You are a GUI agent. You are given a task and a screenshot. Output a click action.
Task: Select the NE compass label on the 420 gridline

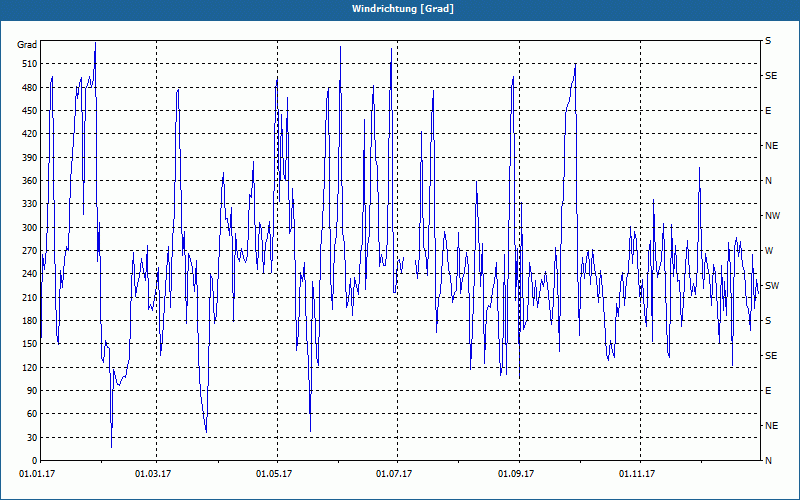click(771, 146)
